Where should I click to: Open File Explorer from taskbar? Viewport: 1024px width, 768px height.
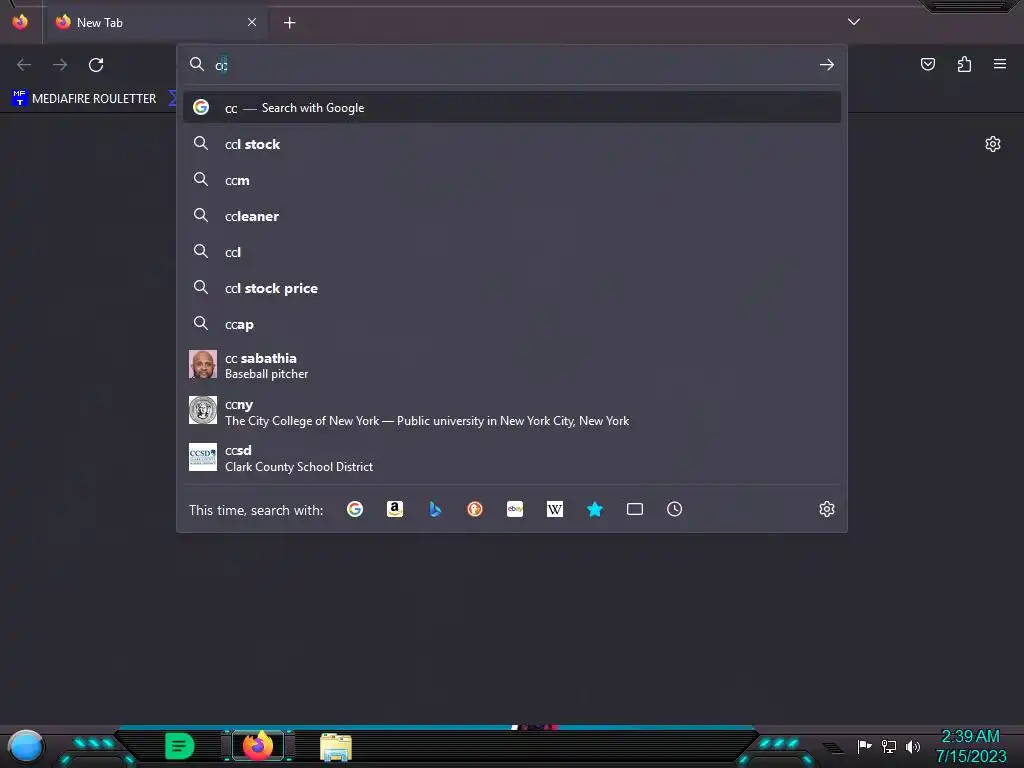pyautogui.click(x=336, y=747)
